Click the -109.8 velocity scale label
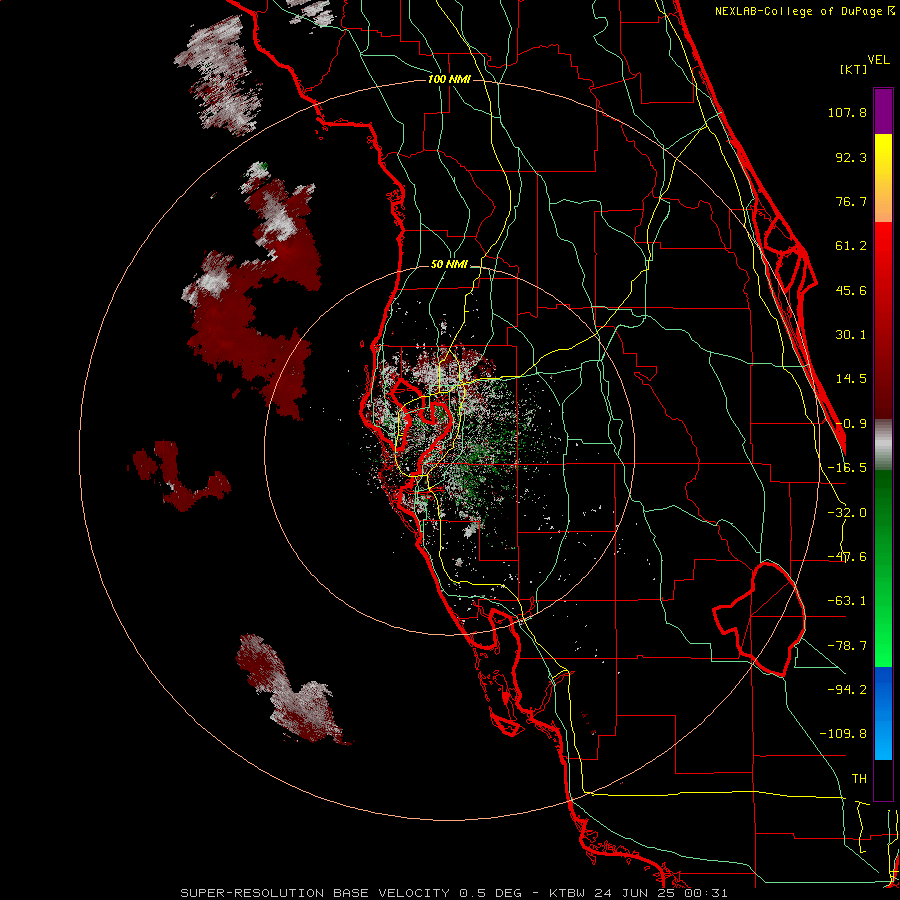The height and width of the screenshot is (900, 900). click(x=843, y=734)
